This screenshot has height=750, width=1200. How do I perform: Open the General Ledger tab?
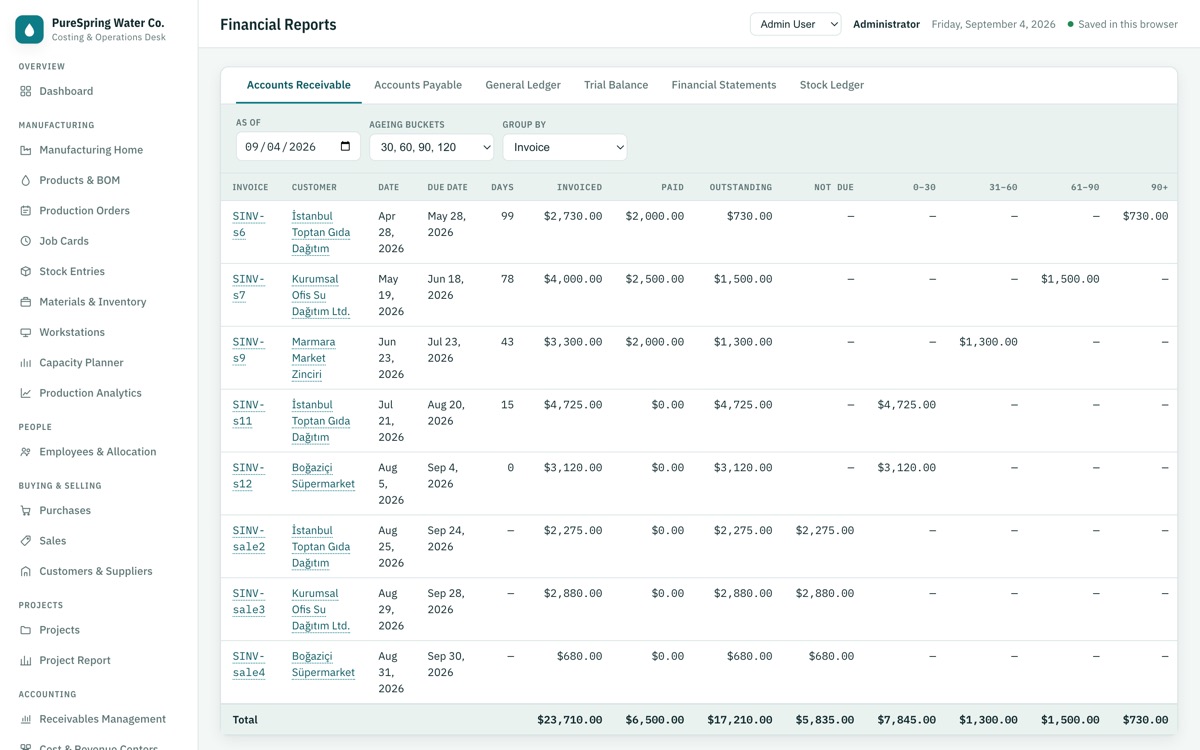point(523,85)
